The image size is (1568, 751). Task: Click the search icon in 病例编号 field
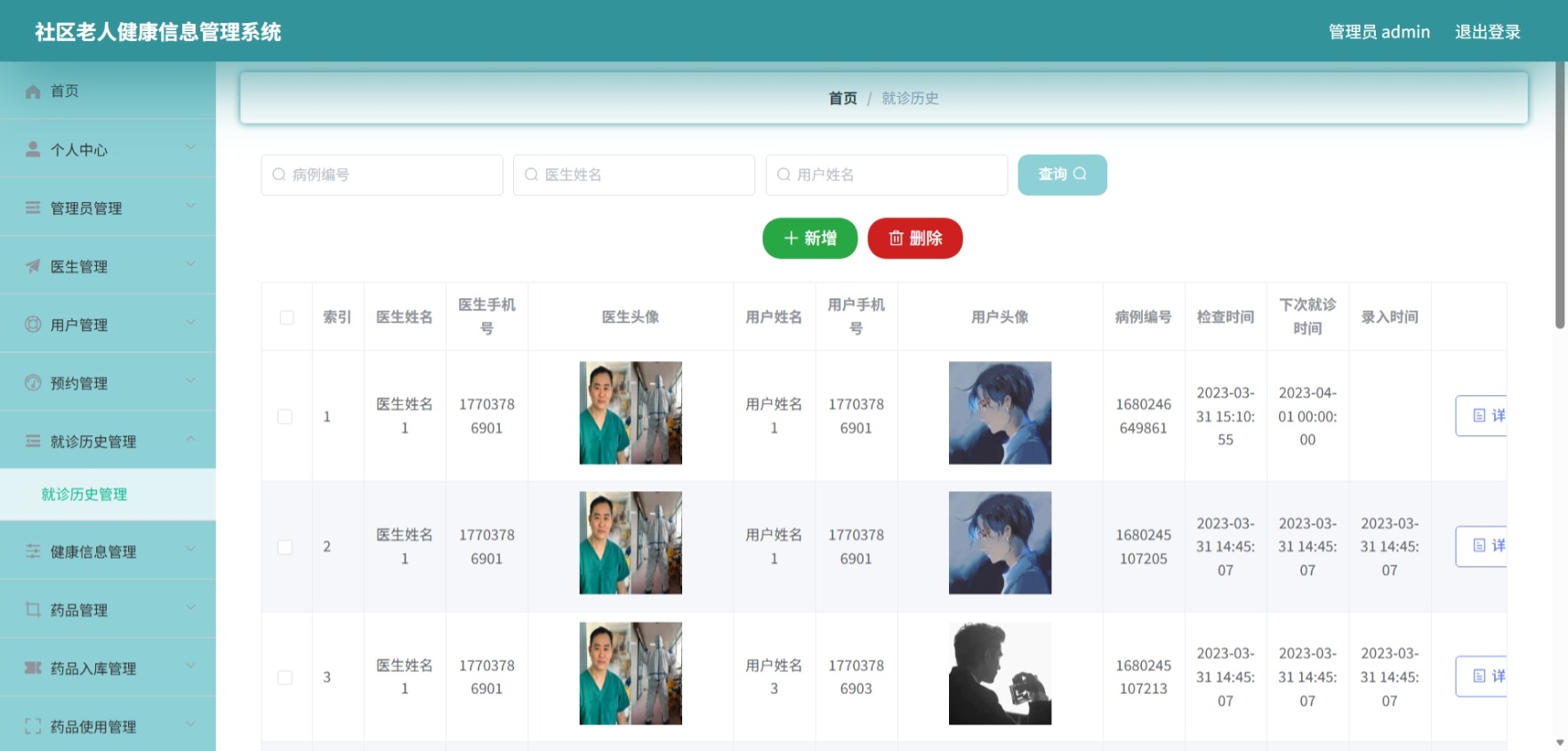click(x=278, y=174)
